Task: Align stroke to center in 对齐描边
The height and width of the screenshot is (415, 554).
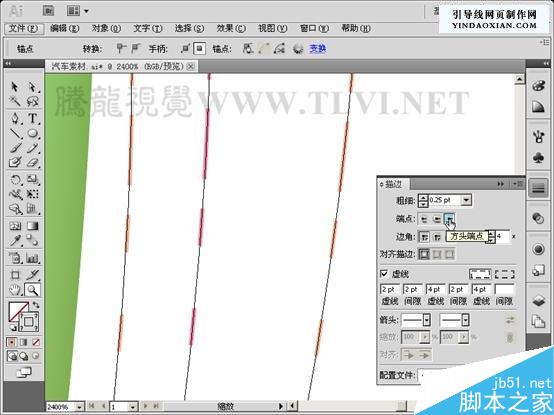Action: tap(424, 254)
